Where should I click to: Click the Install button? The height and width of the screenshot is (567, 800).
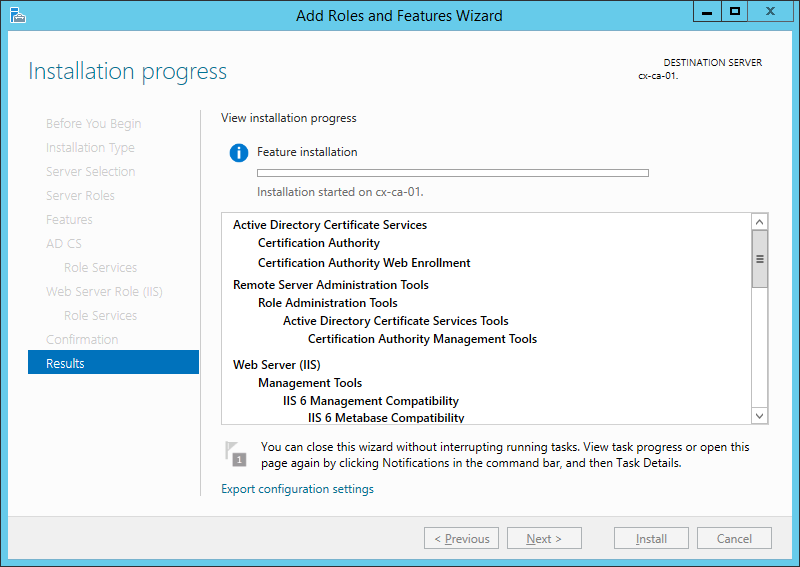coord(651,538)
